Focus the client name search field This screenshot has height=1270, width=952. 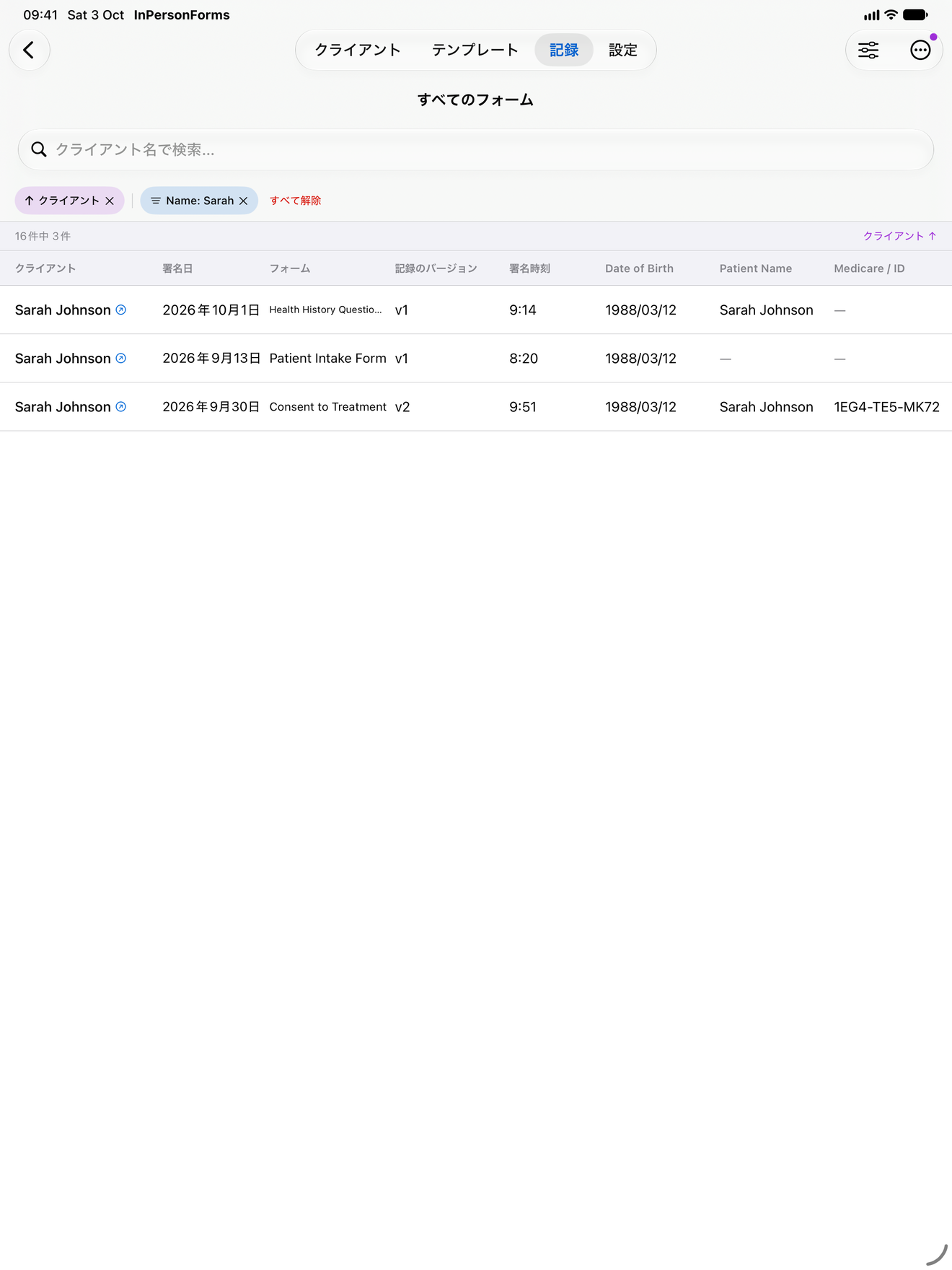coord(476,149)
